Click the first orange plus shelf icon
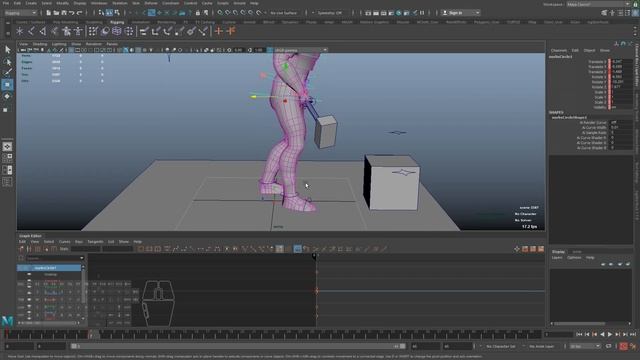This screenshot has width=640, height=360. (x=219, y=31)
